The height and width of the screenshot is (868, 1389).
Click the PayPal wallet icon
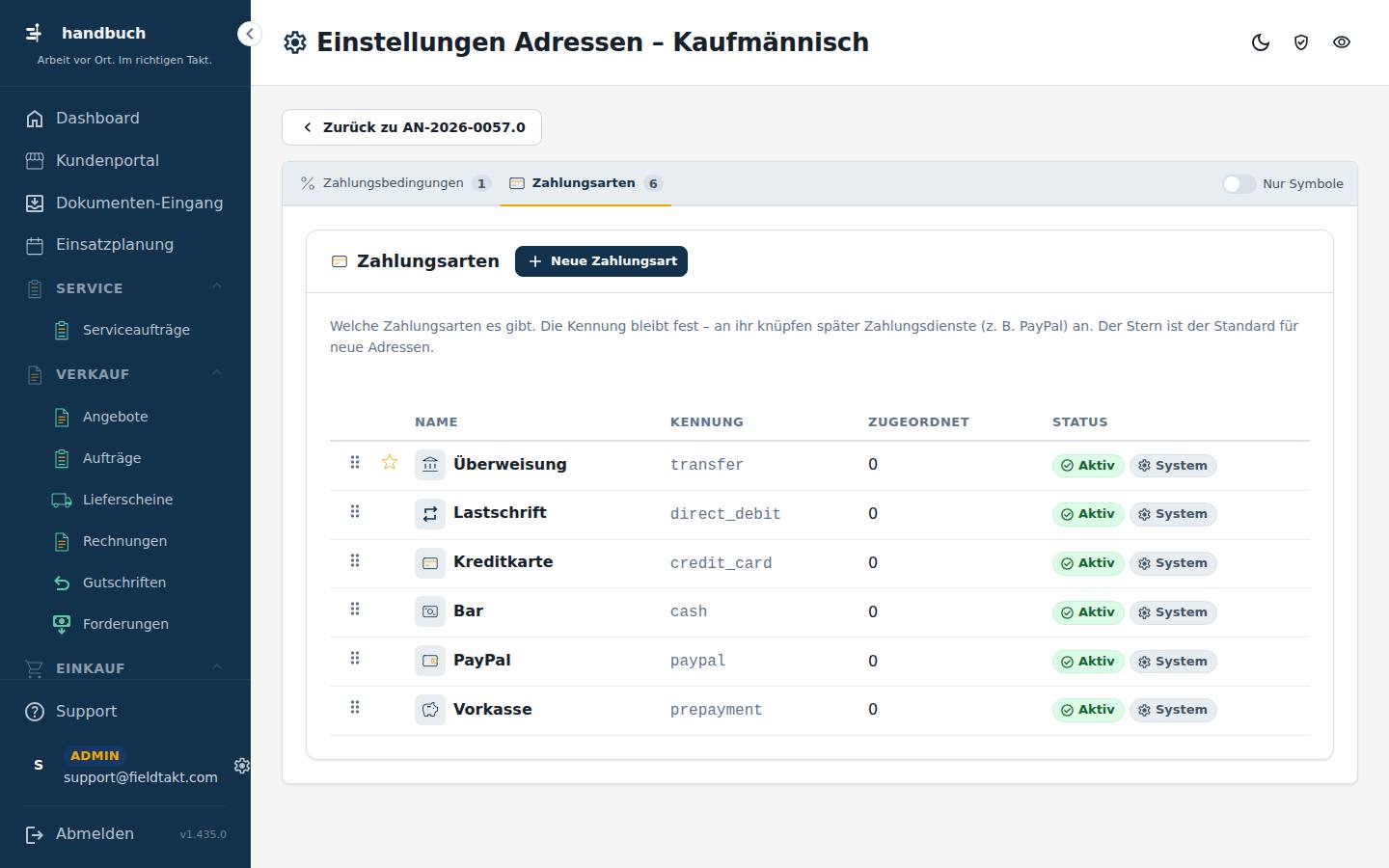pos(430,661)
